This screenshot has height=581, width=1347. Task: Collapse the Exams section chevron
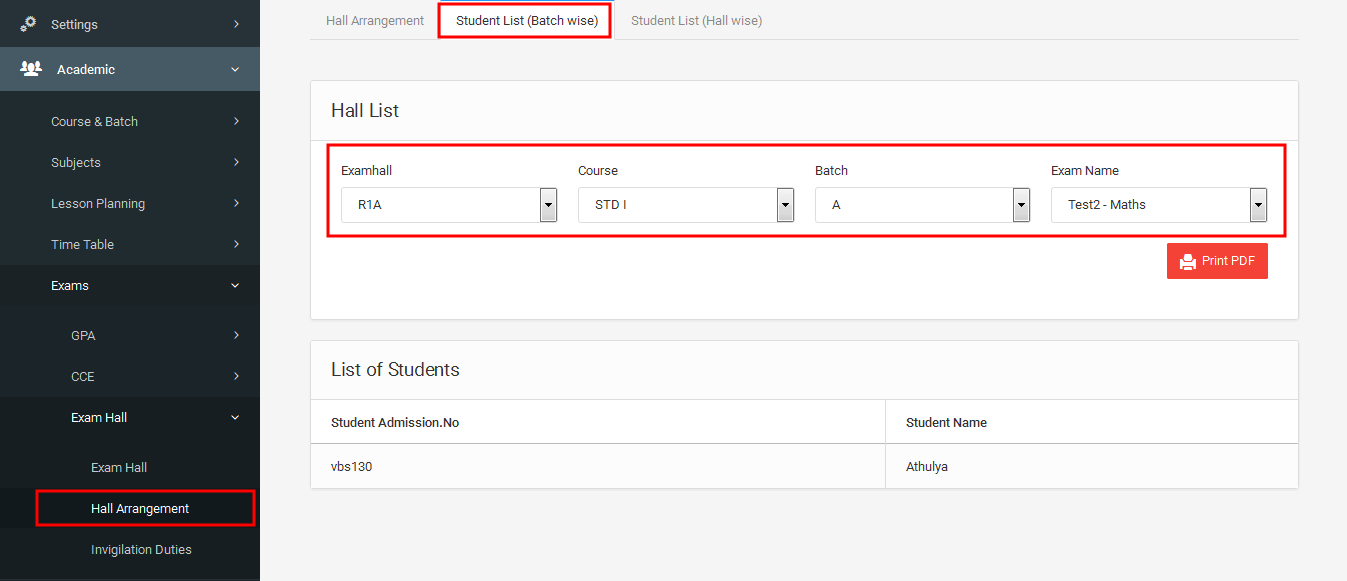(x=236, y=285)
